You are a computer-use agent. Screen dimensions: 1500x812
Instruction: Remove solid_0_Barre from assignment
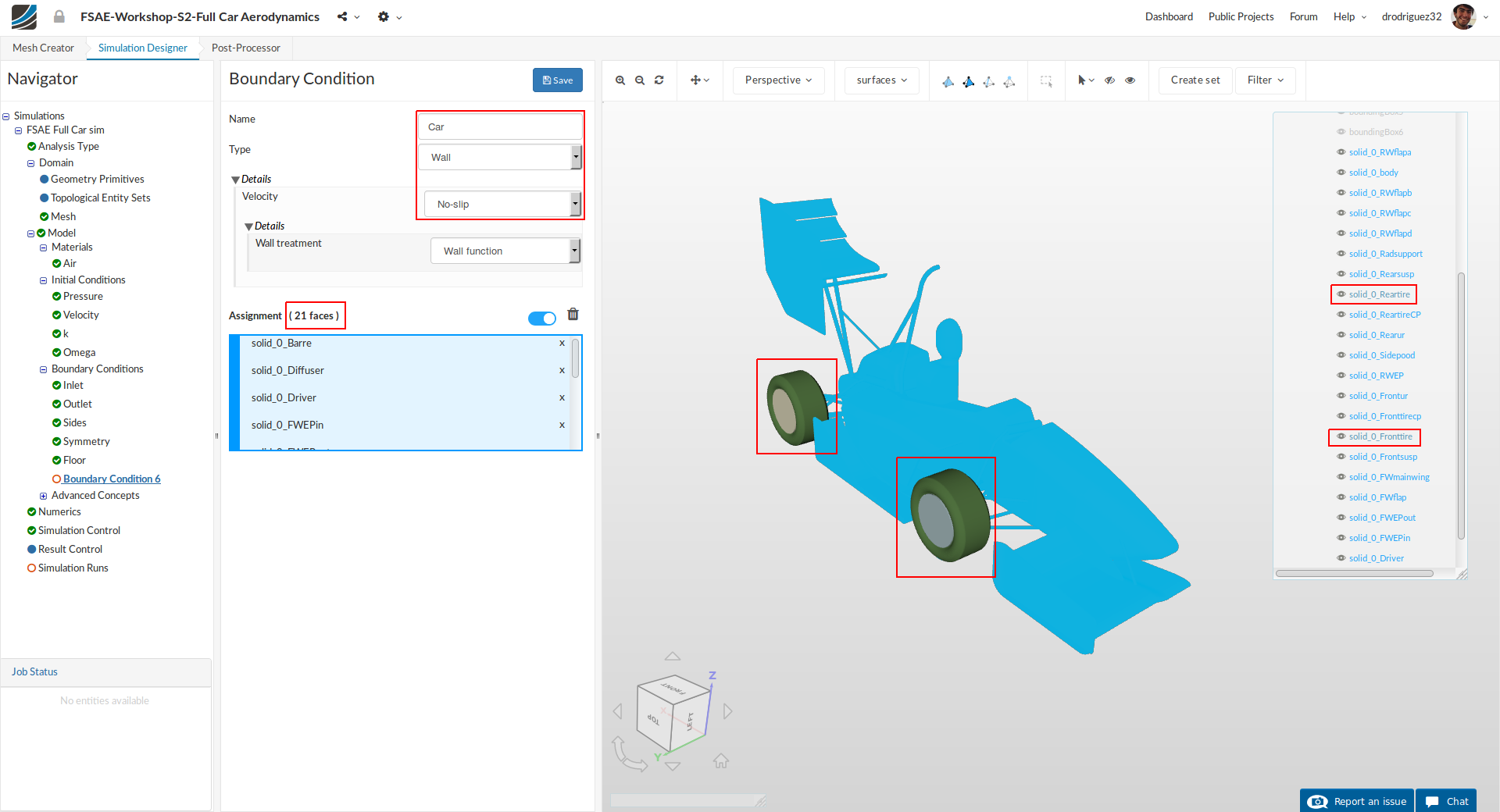tap(562, 344)
